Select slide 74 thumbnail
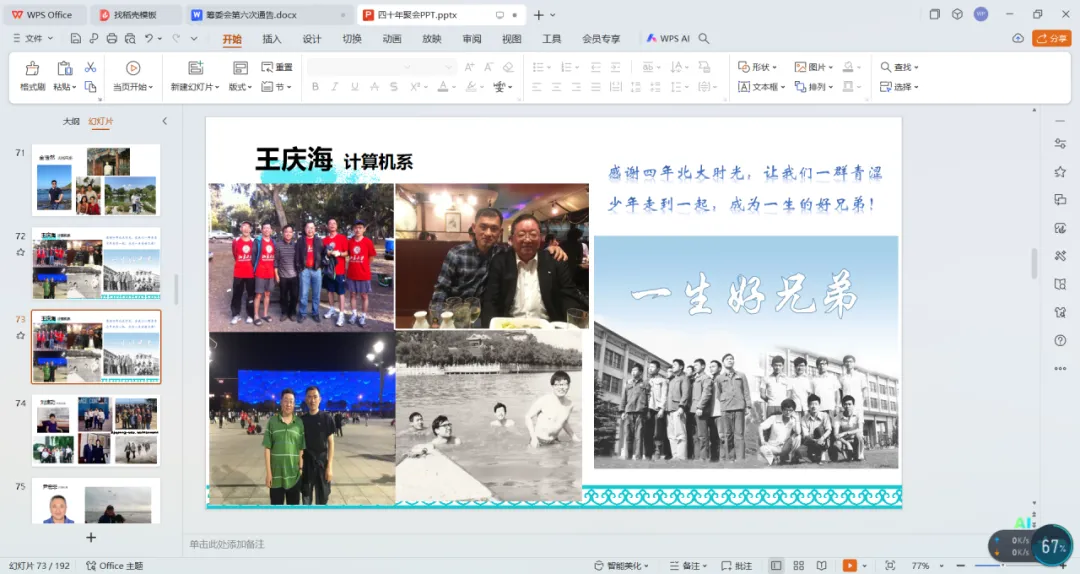1080x574 pixels. (96, 430)
